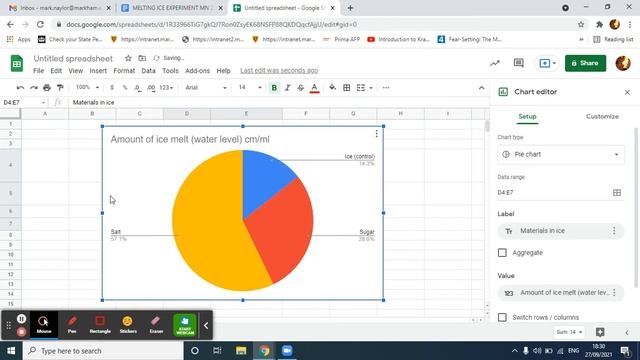Open the Data menu
Viewport: 640px width, 360px height.
(x=148, y=71)
